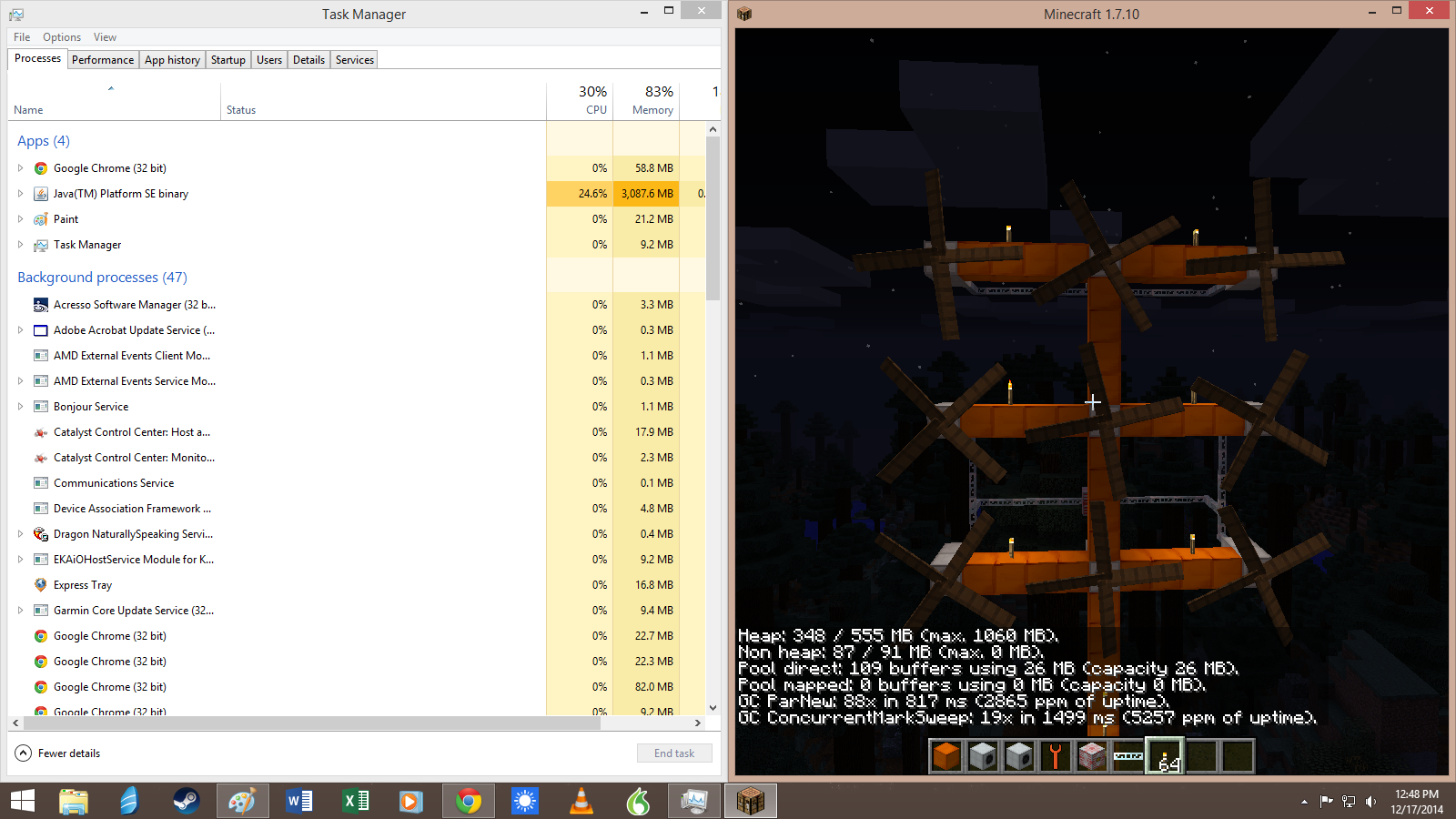Select the orange wrench in the hotbar
The width and height of the screenshot is (1456, 819).
[1056, 756]
